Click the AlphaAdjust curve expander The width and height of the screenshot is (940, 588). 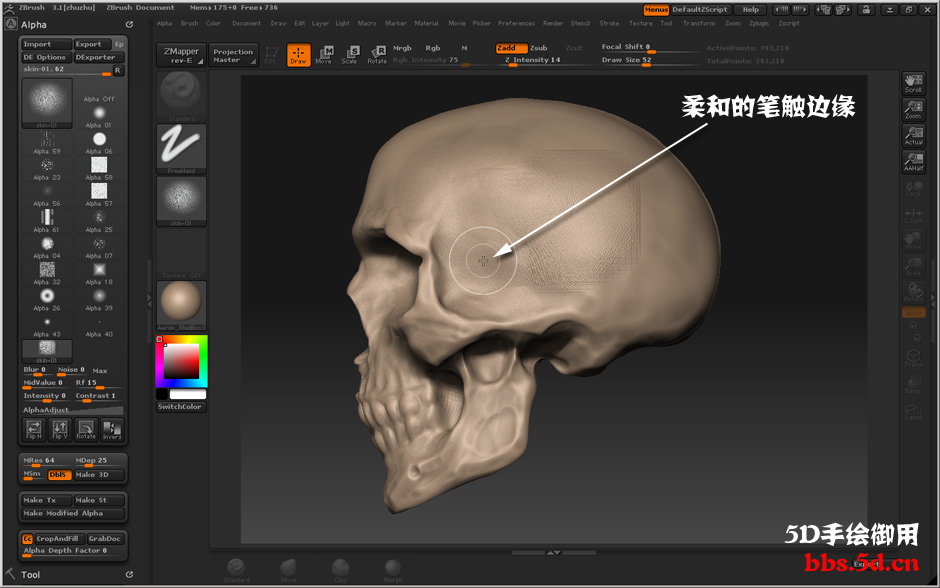pyautogui.click(x=73, y=410)
